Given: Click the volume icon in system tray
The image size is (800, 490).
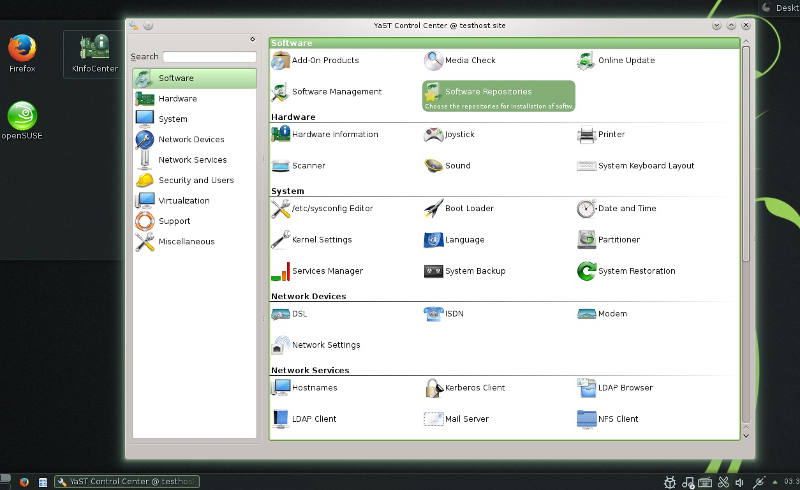Looking at the screenshot, I should (740, 482).
